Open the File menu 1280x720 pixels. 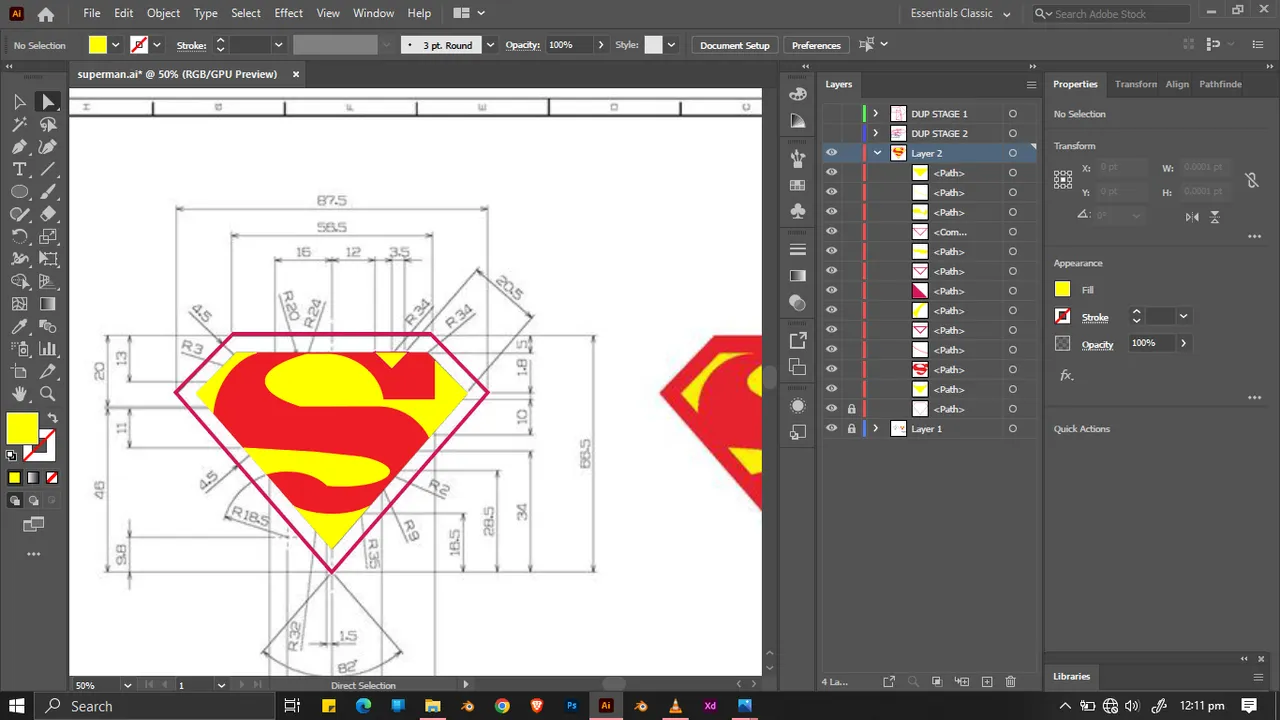point(92,13)
